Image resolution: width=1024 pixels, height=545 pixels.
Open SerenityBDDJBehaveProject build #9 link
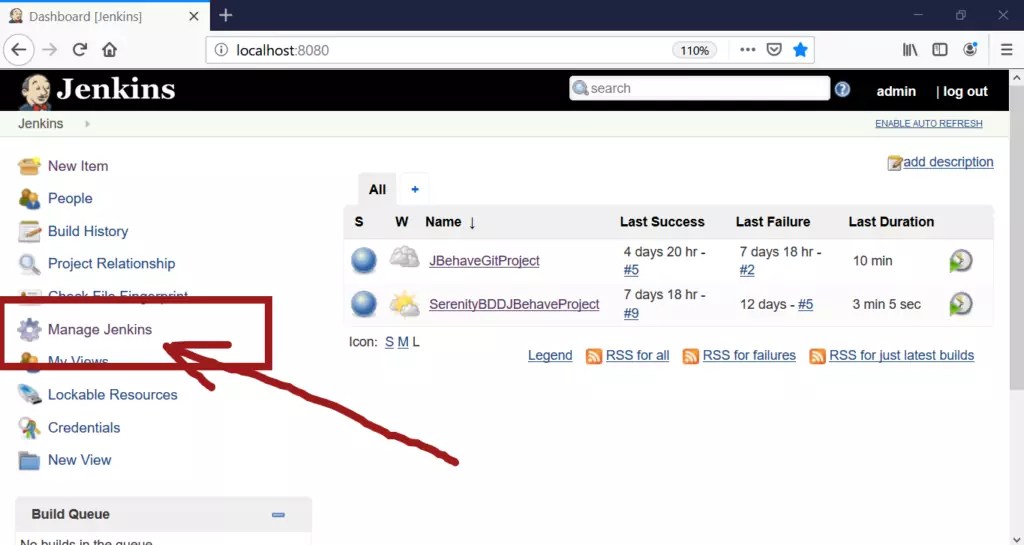[x=631, y=313]
